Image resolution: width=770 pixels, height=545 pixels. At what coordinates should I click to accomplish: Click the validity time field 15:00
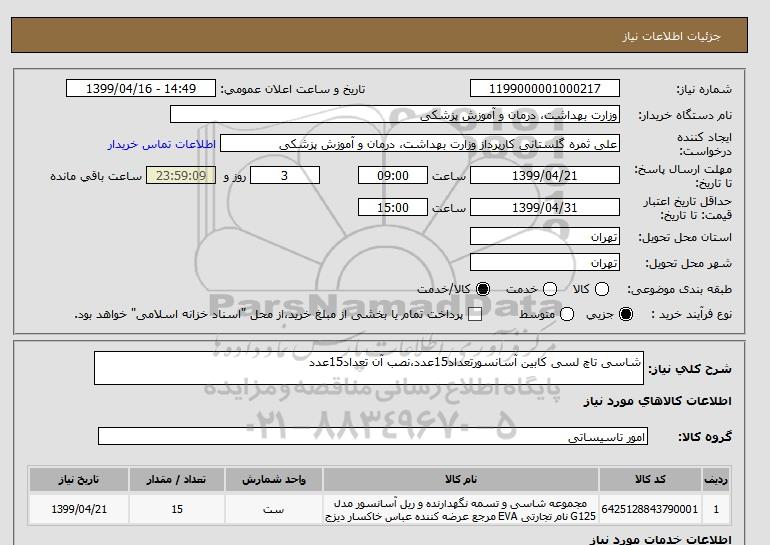pyautogui.click(x=393, y=207)
